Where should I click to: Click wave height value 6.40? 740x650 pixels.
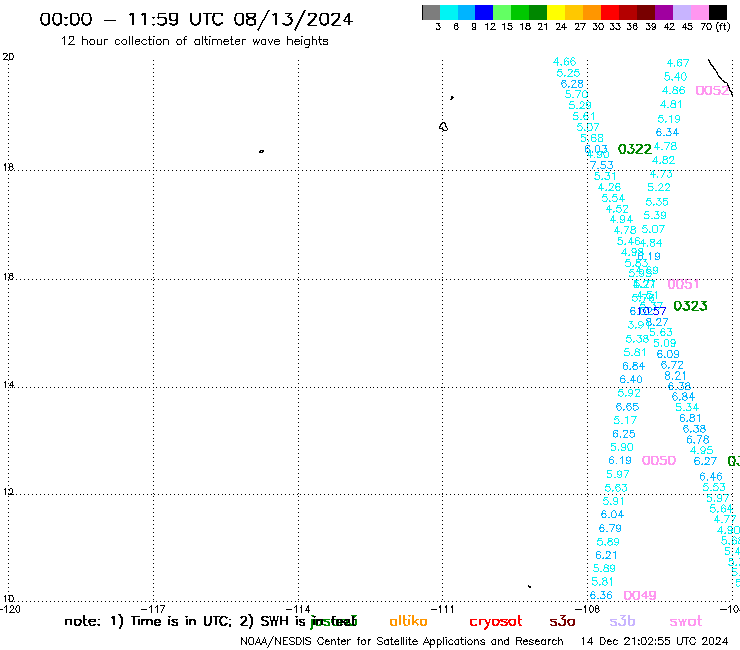coord(631,380)
